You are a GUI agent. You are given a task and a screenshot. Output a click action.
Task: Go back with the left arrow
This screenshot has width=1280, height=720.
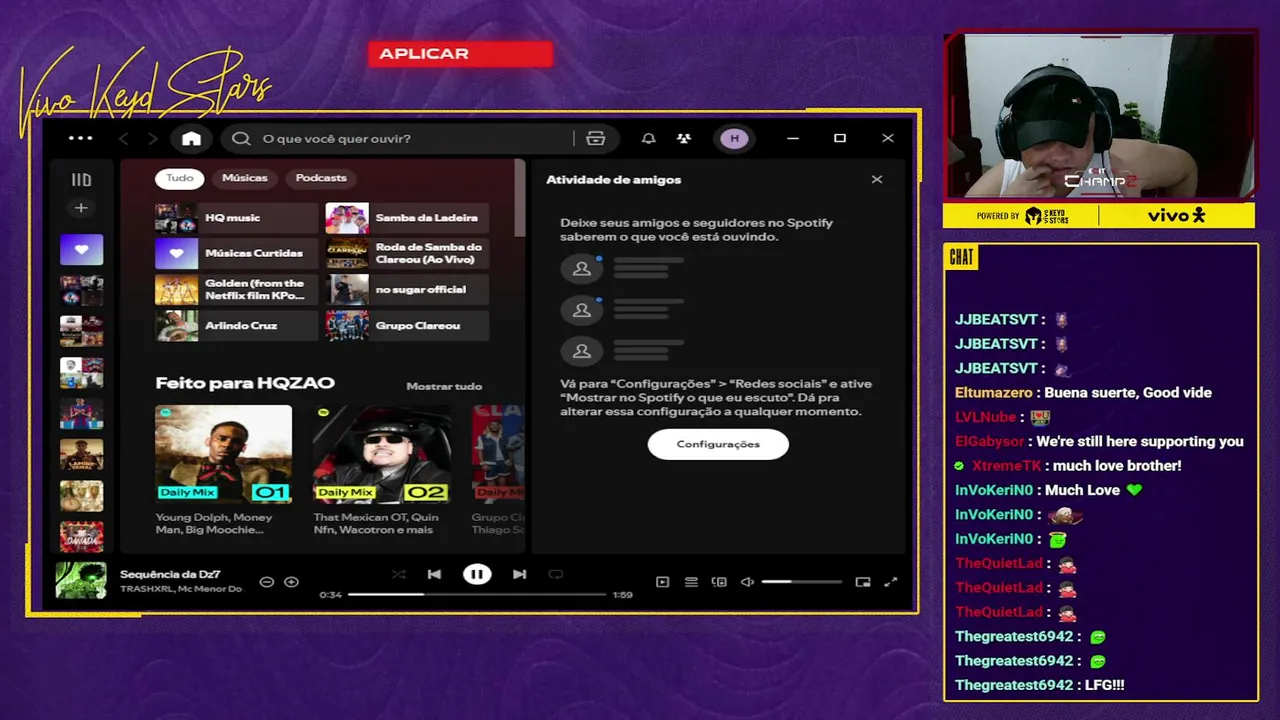click(x=124, y=138)
